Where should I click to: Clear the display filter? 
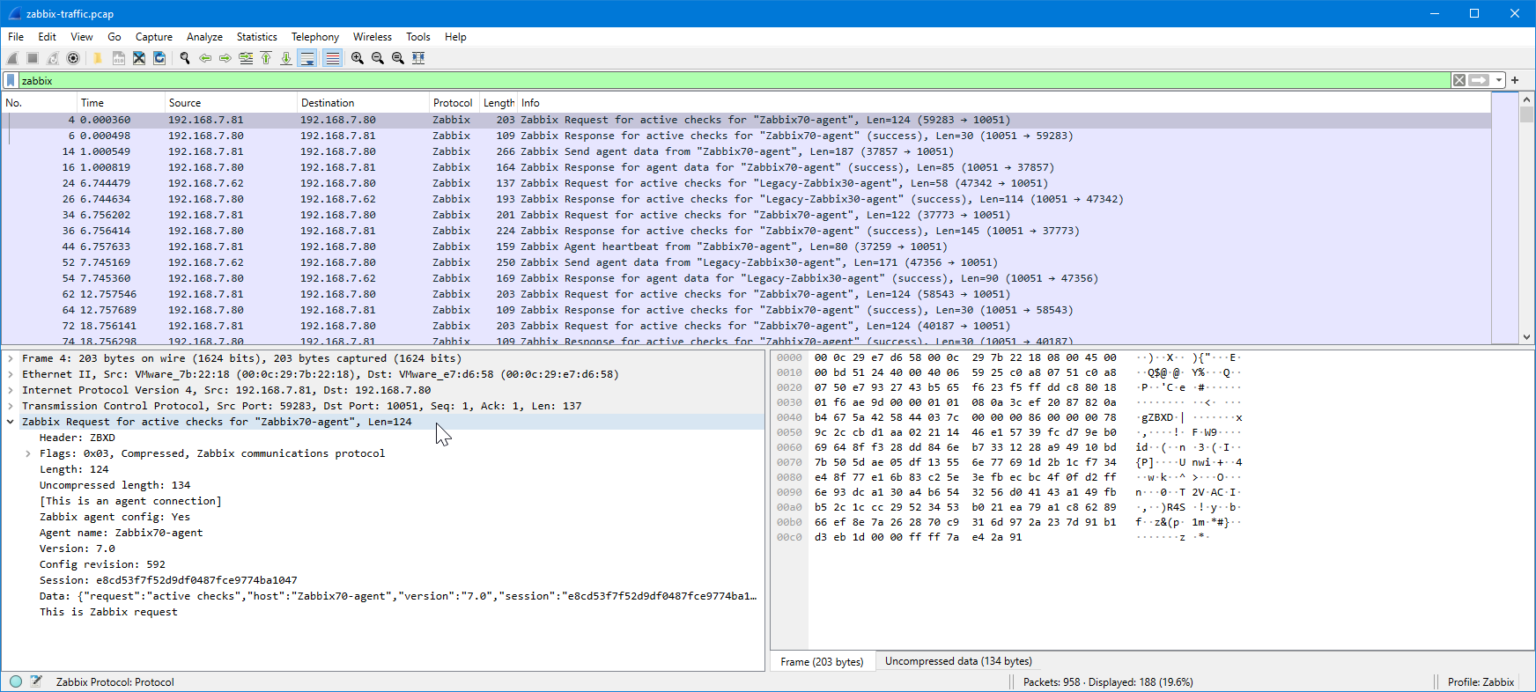point(1459,80)
